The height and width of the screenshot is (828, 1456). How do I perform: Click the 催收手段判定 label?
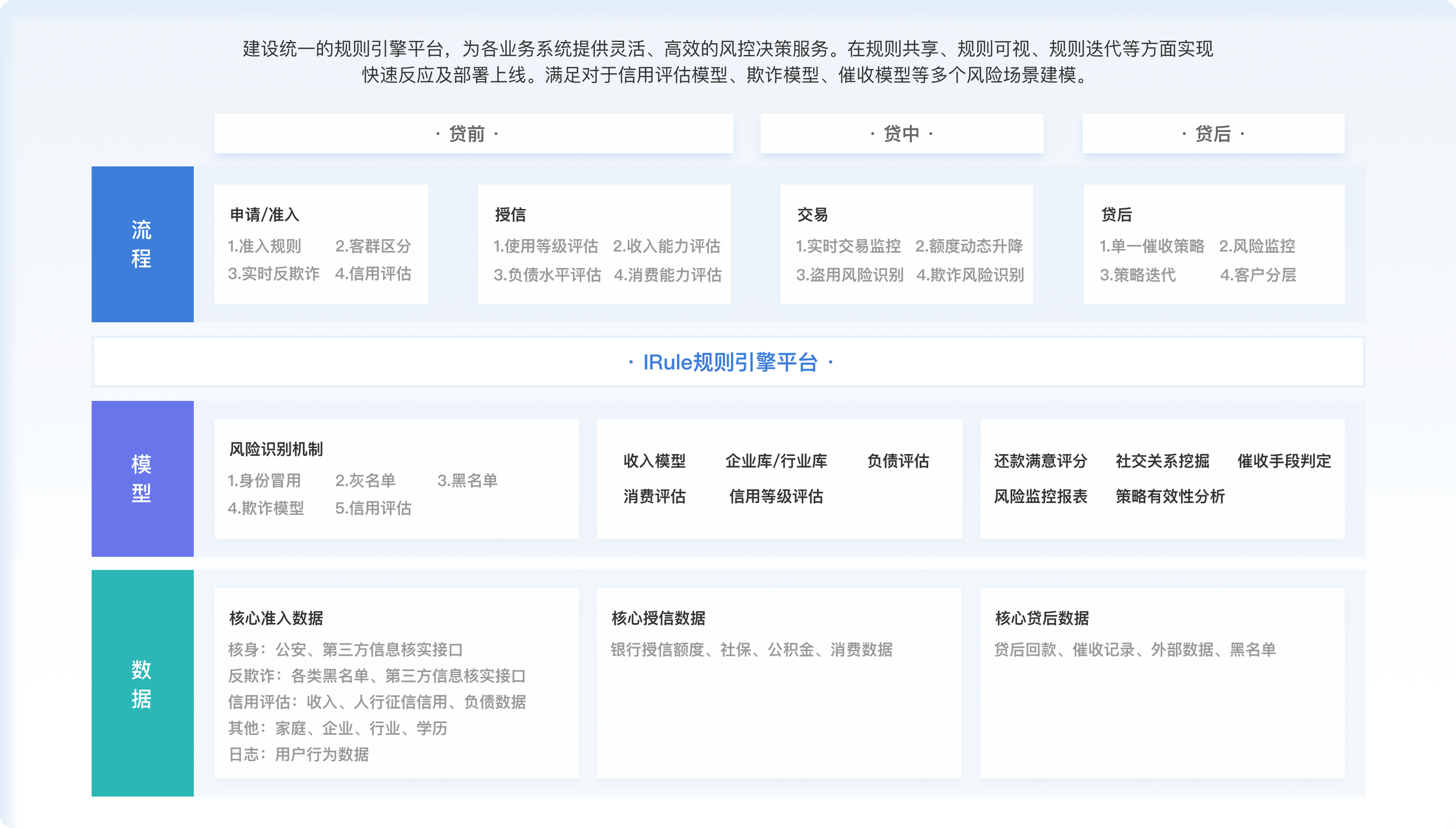coord(1284,461)
